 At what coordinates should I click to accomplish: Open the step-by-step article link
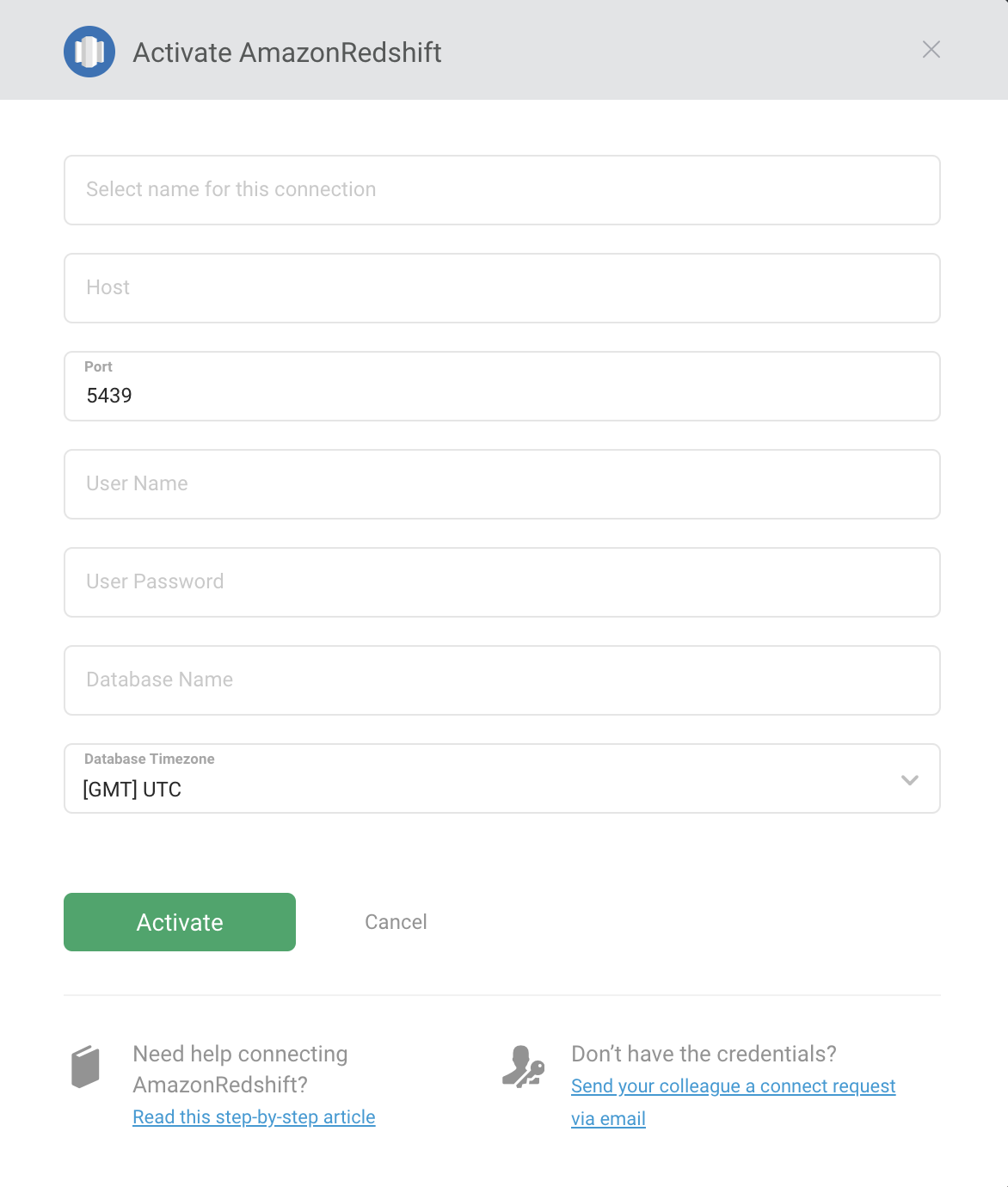click(x=253, y=1116)
